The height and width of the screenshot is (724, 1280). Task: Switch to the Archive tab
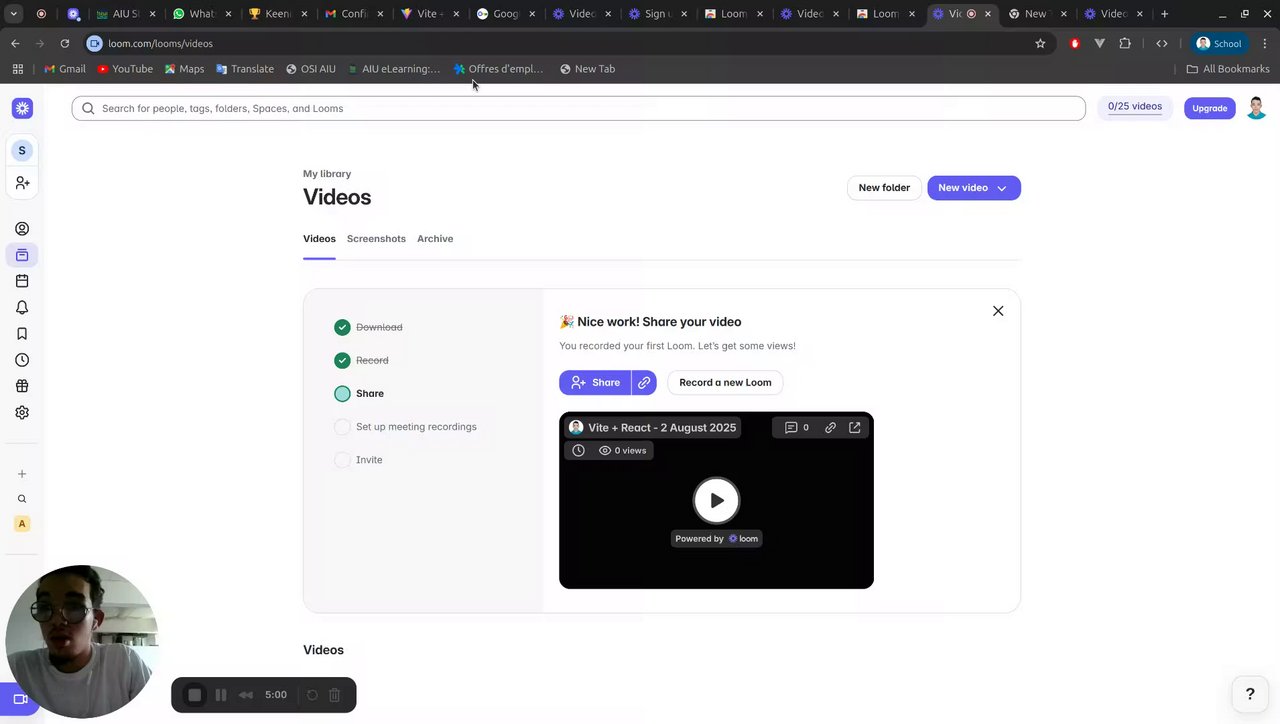tap(435, 239)
